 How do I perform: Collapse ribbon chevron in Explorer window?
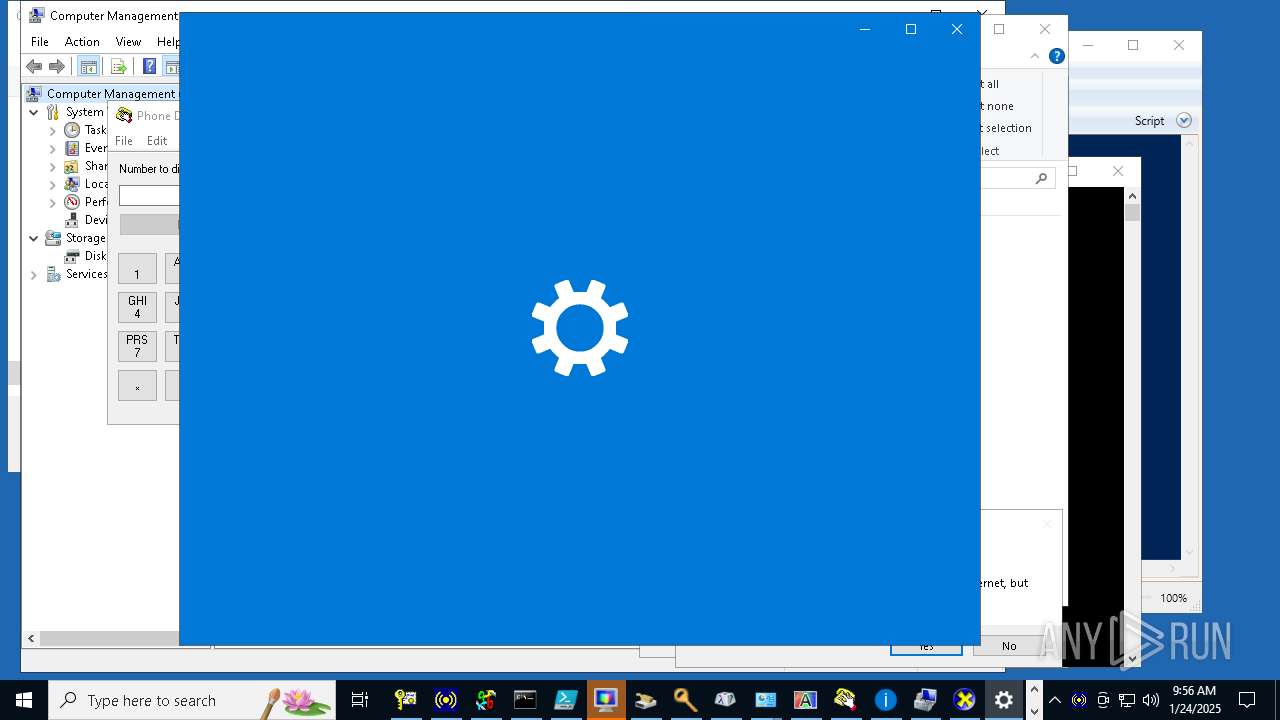point(1035,56)
